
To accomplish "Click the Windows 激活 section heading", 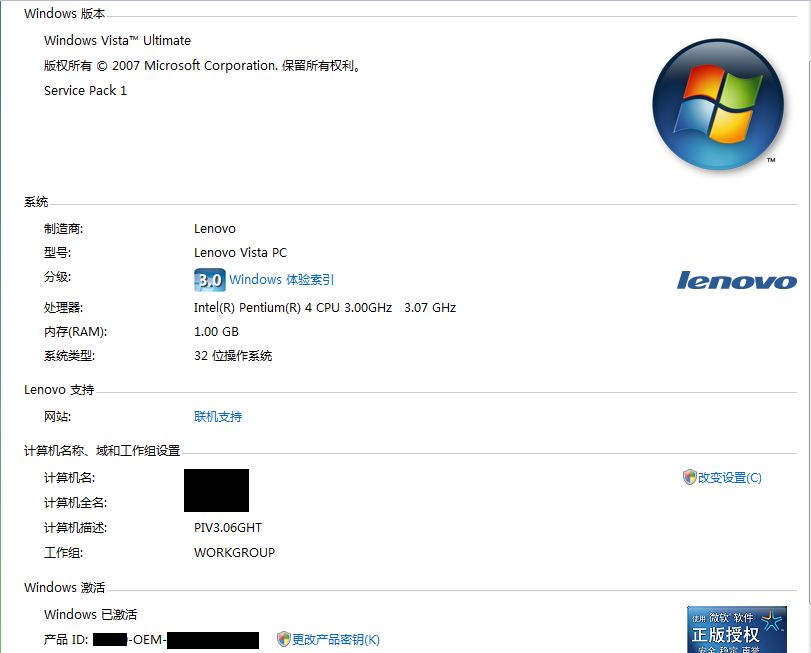I will pyautogui.click(x=65, y=587).
